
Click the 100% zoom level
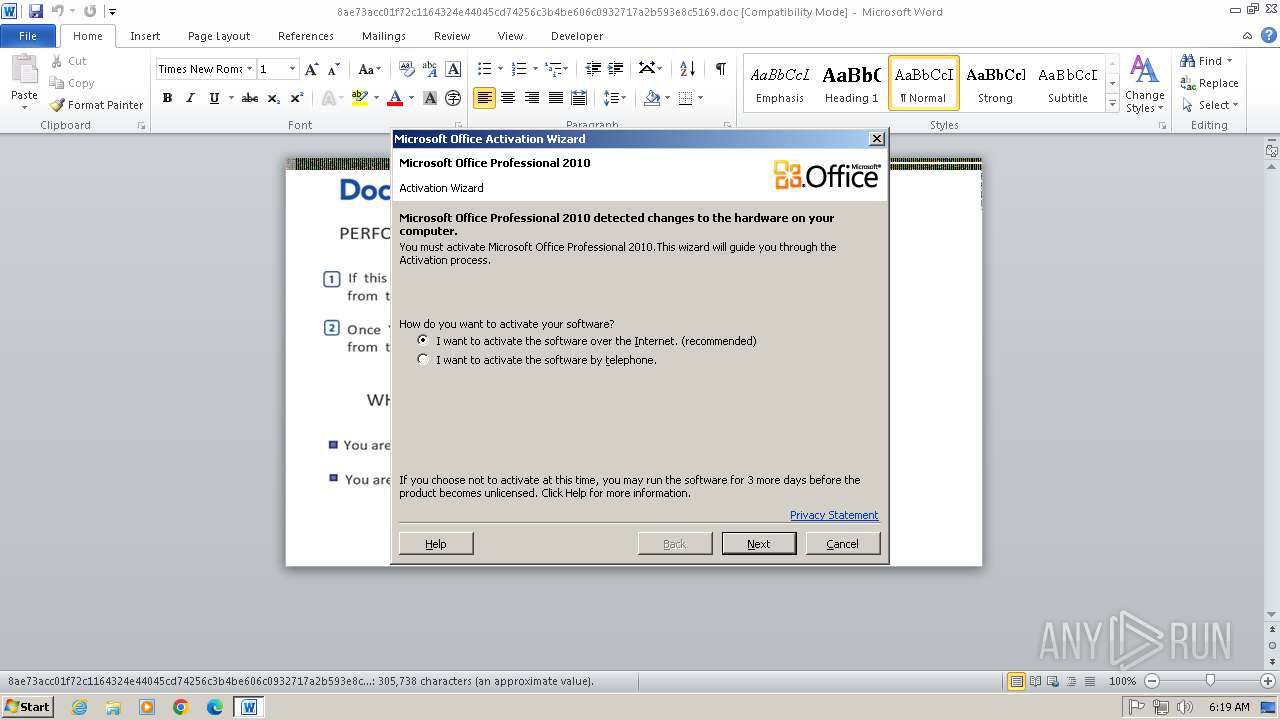point(1122,681)
